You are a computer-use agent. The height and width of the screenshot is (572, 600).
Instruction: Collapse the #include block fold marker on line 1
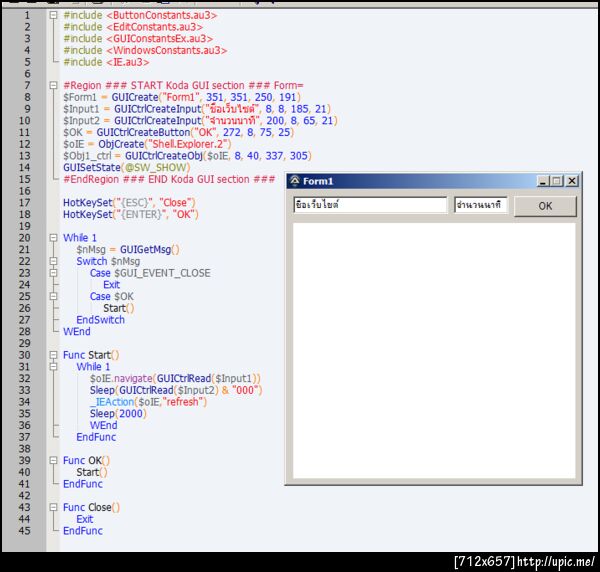(x=54, y=15)
